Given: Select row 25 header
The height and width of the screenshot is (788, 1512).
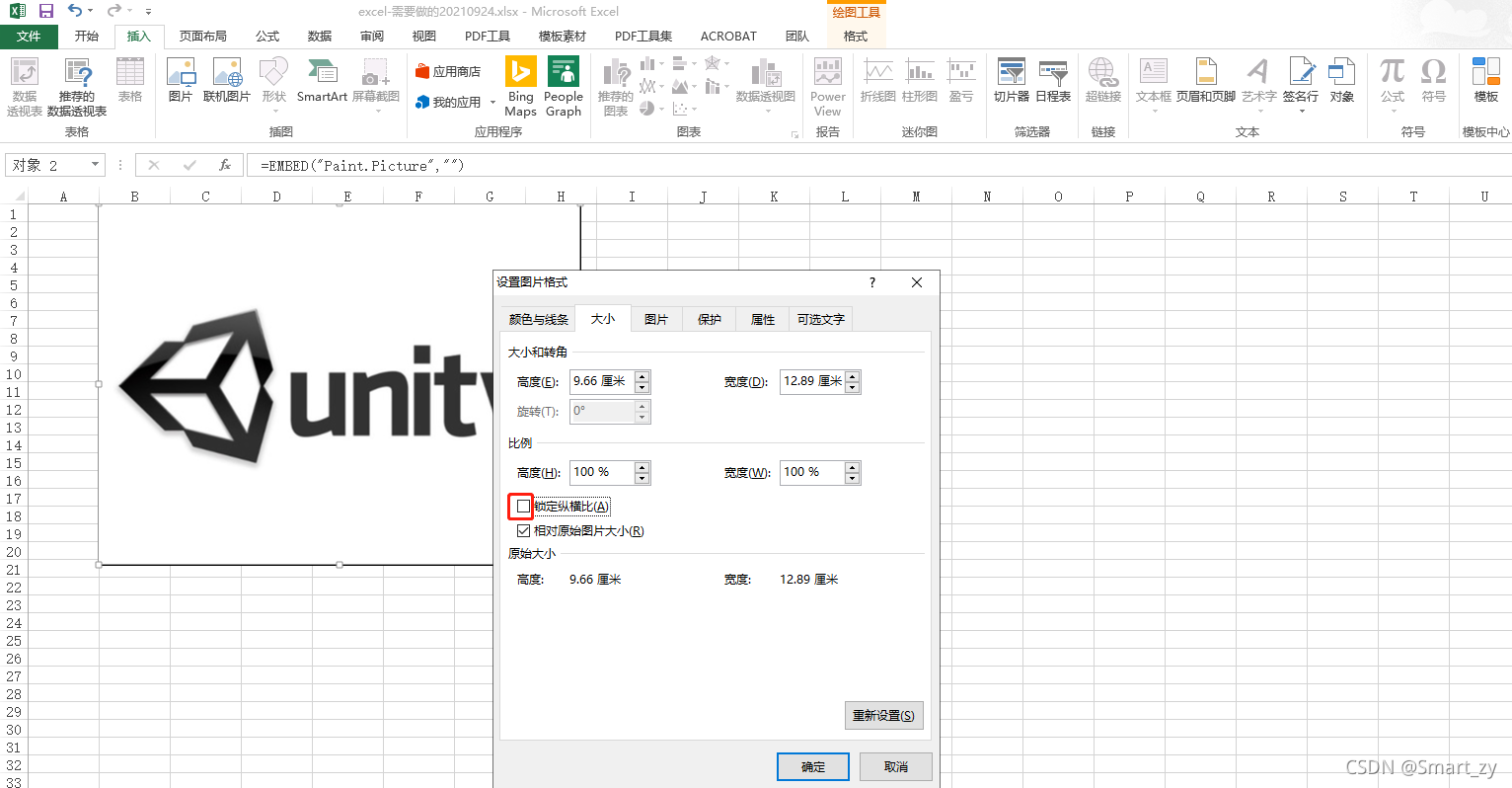Looking at the screenshot, I should coord(14,641).
